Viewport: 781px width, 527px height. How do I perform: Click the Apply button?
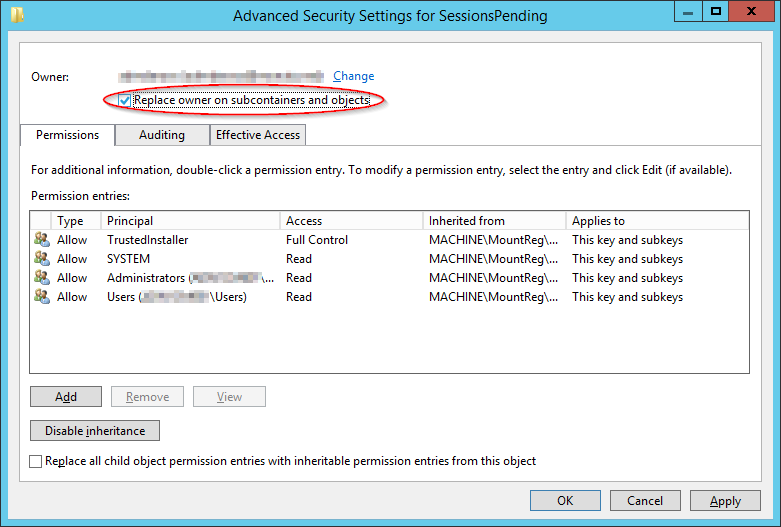pyautogui.click(x=725, y=500)
